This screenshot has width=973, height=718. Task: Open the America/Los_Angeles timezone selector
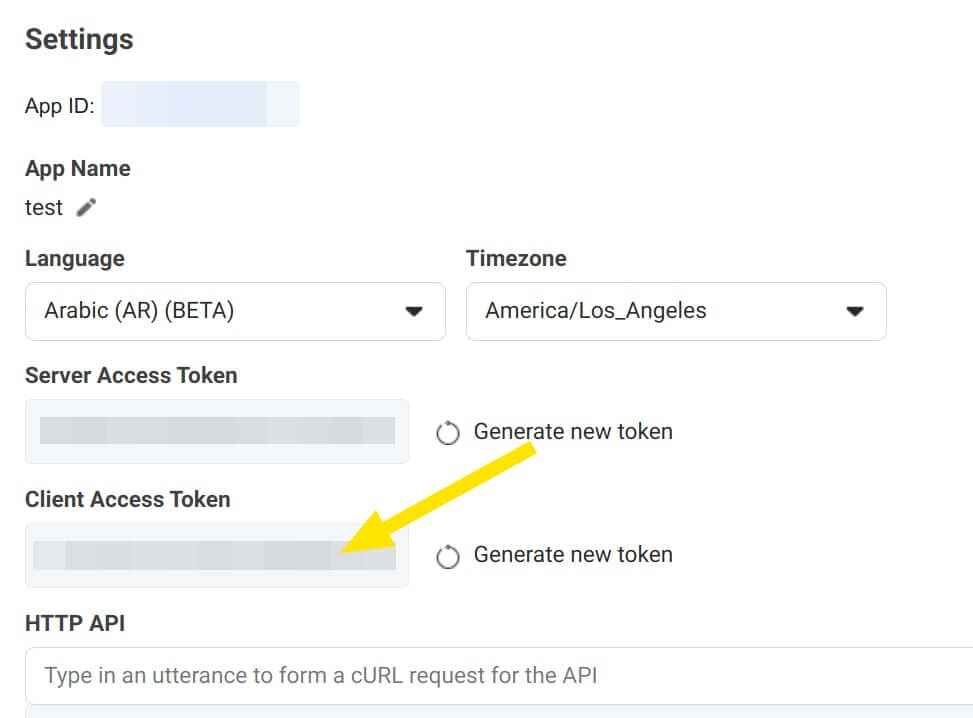[676, 311]
